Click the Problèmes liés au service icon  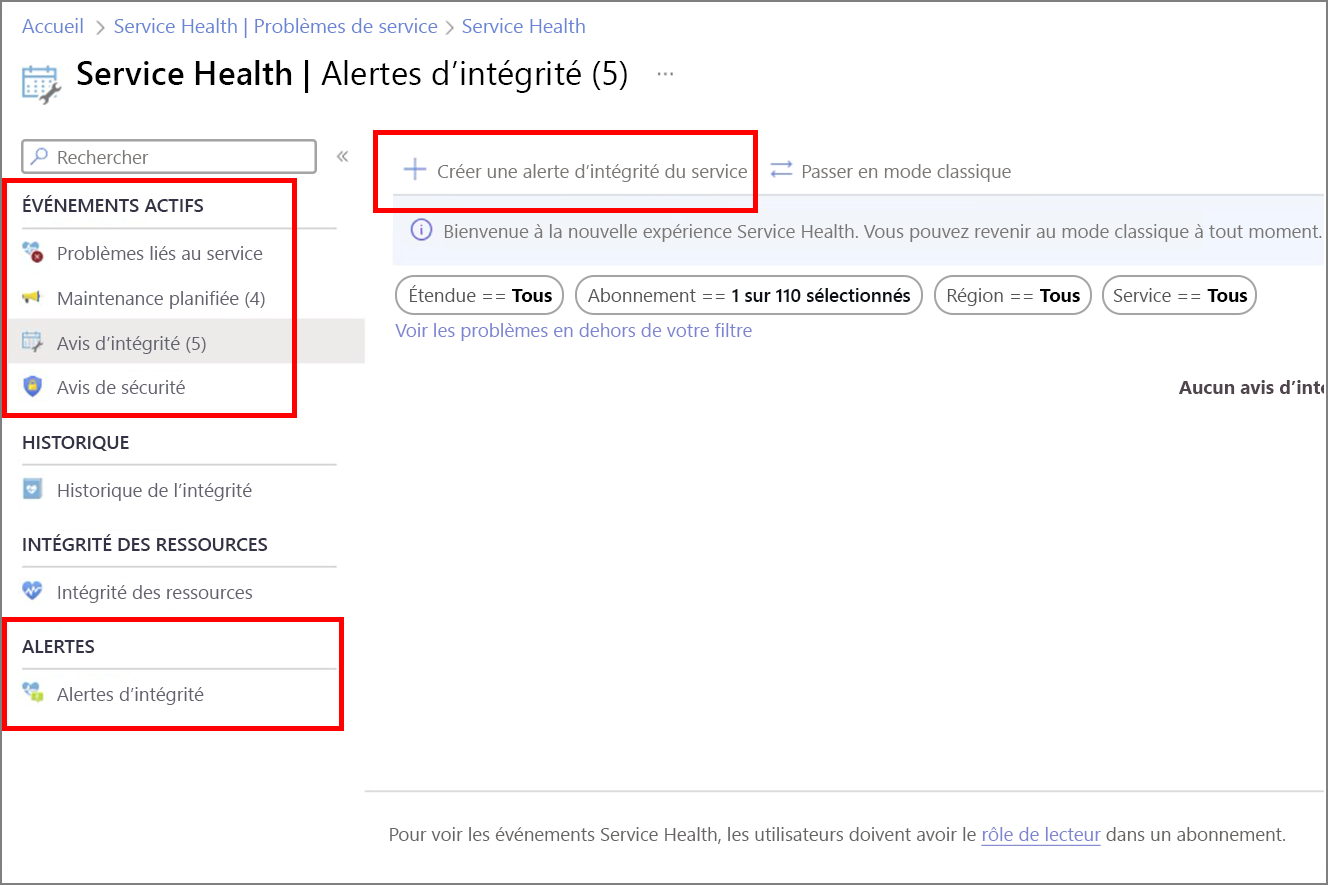pos(33,254)
